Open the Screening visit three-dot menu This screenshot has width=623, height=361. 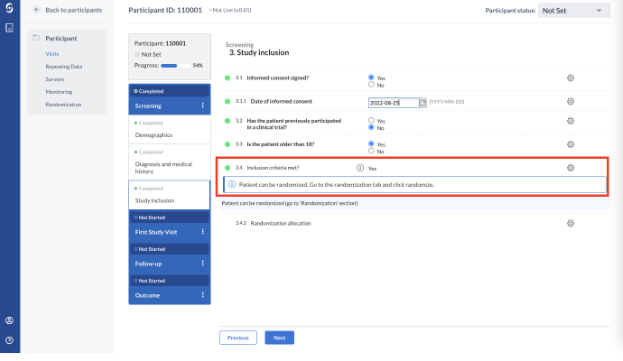point(203,105)
